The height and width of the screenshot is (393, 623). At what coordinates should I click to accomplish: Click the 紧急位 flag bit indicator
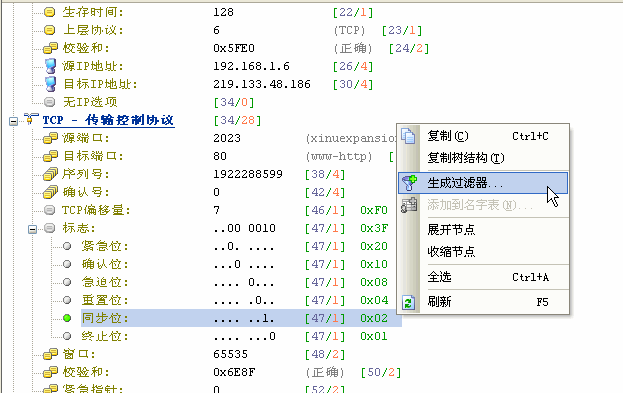tap(67, 246)
